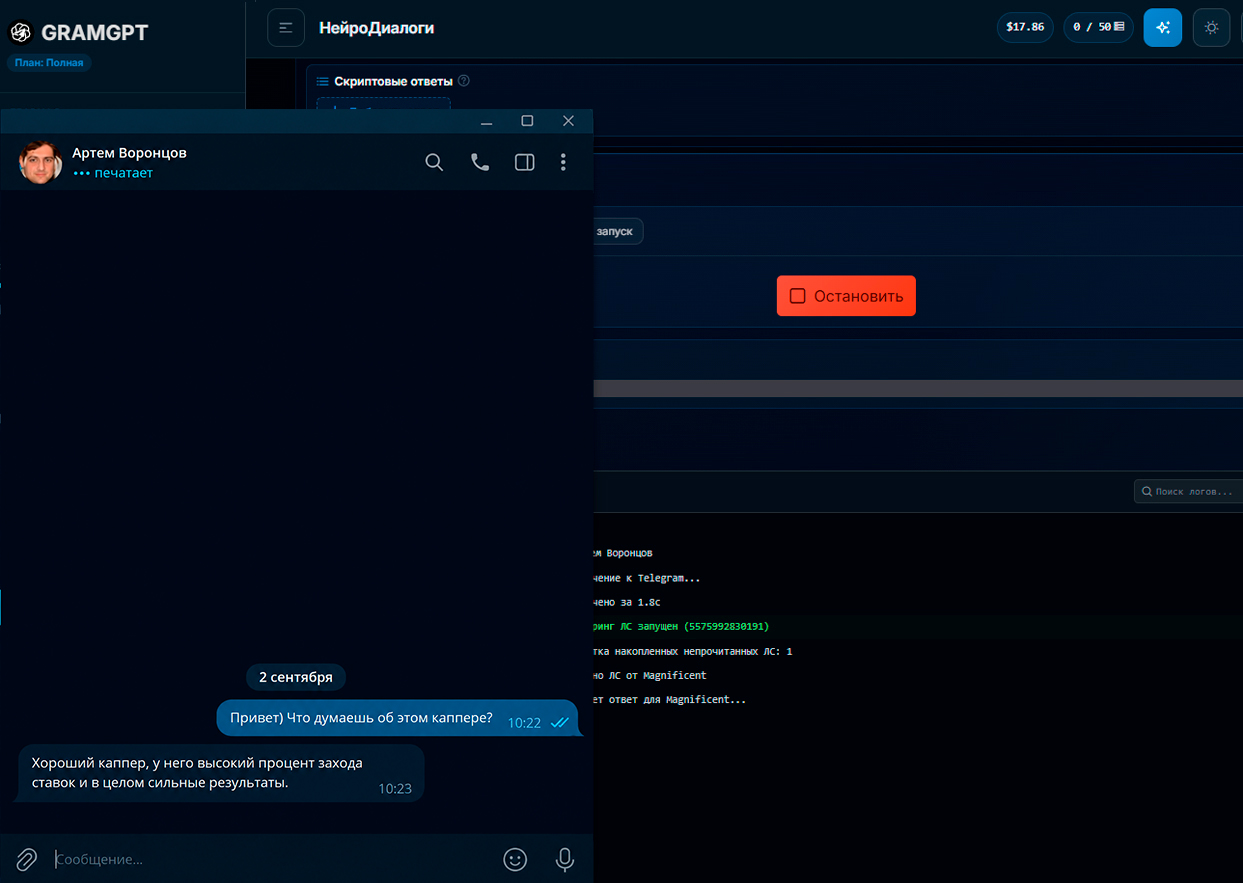Open help for Скриптовые ответы
Viewport: 1243px width, 883px height.
tap(464, 81)
